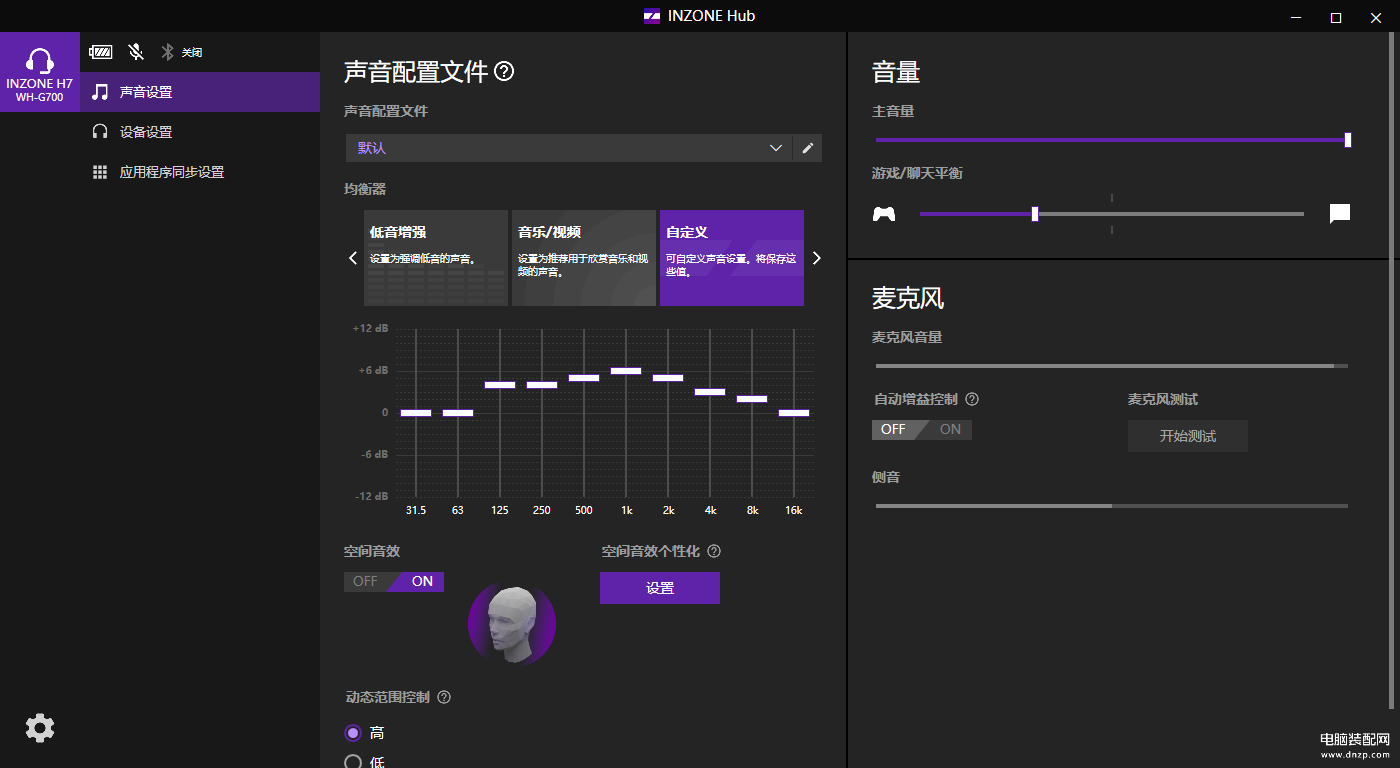
Task: Click the INZONE Hub logo in the title bar
Action: pos(651,16)
